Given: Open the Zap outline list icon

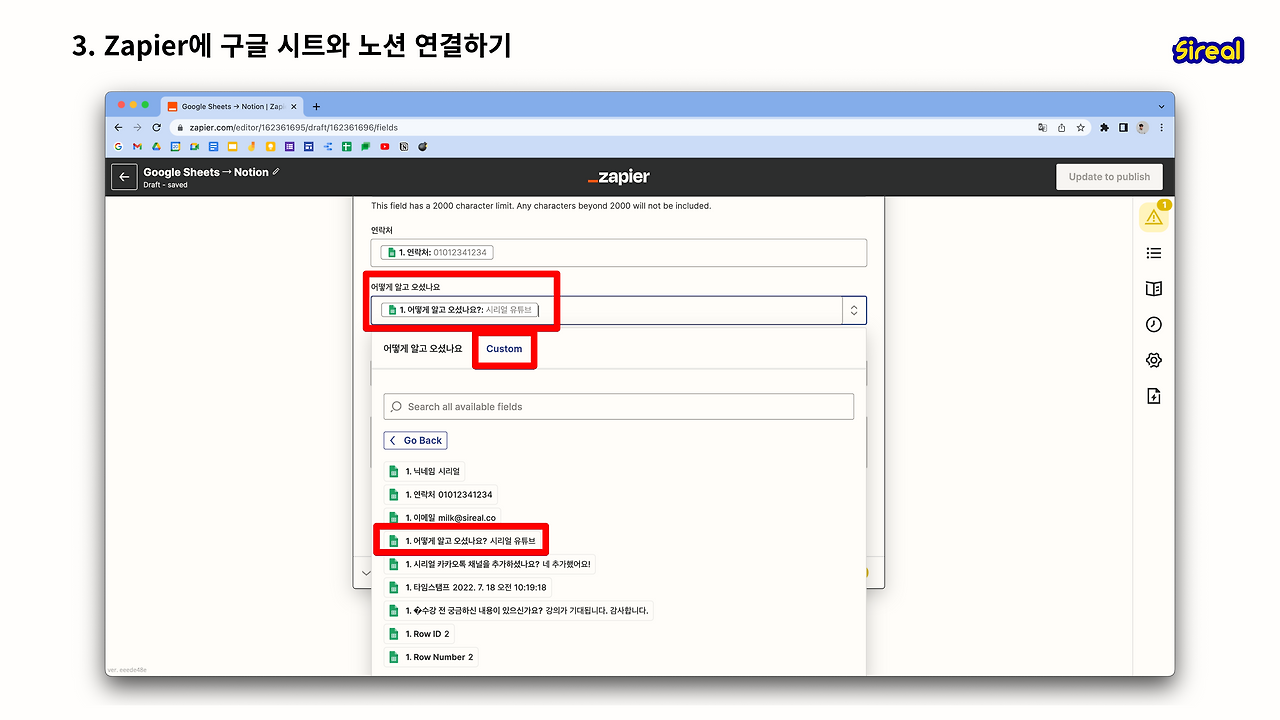Looking at the screenshot, I should tap(1154, 253).
